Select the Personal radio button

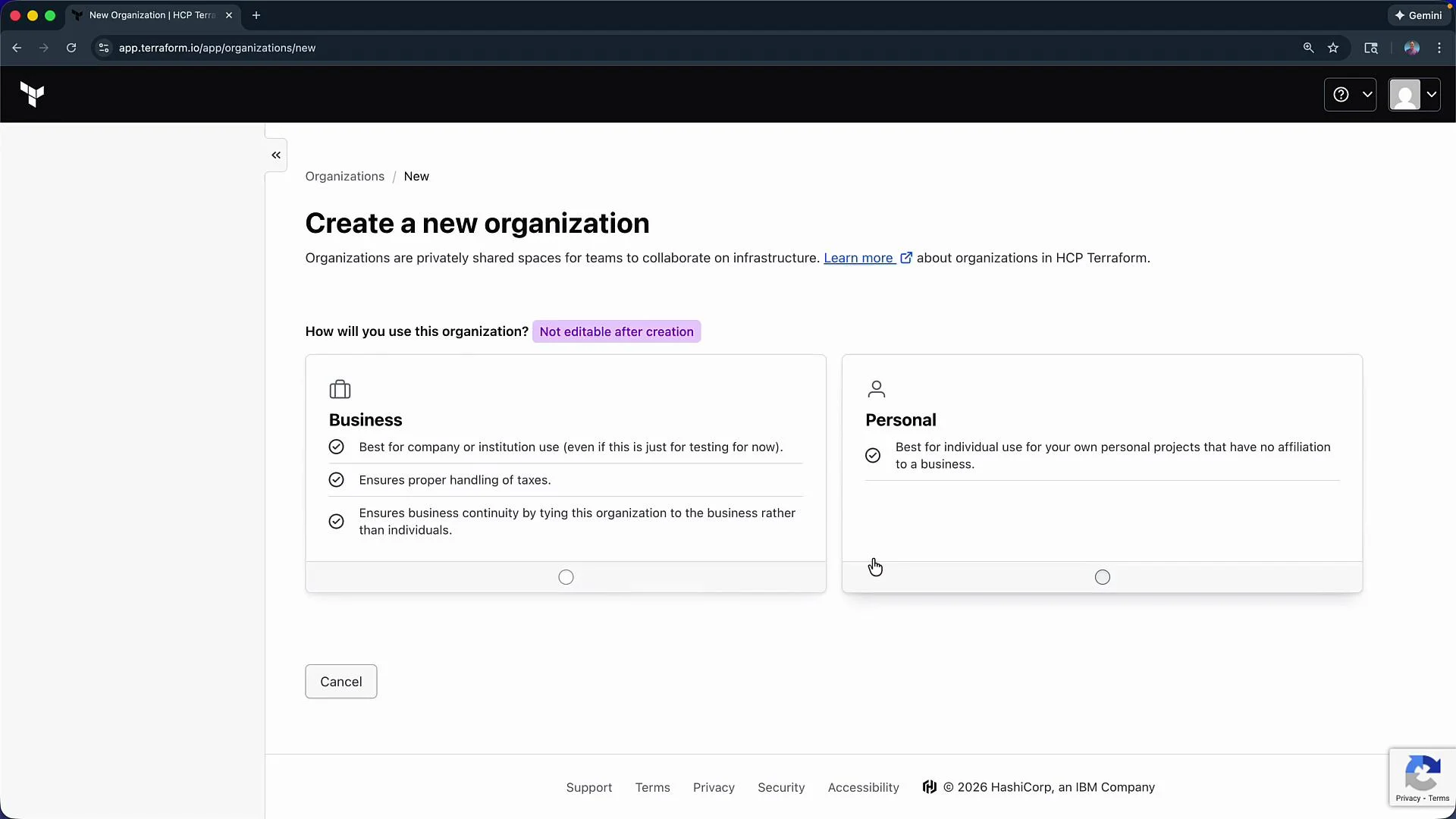pos(1103,577)
